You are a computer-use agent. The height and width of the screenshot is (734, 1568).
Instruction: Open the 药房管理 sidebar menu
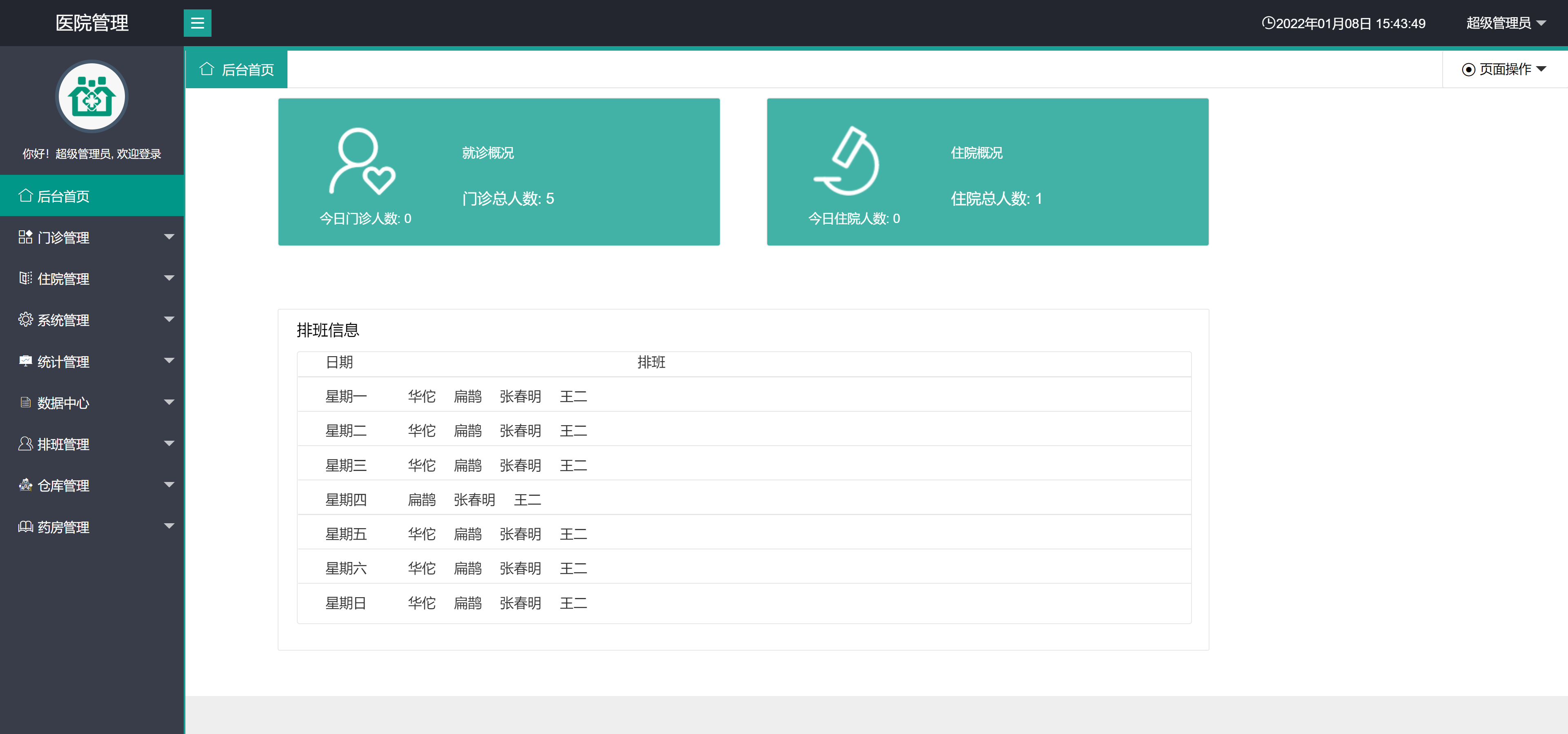(92, 526)
